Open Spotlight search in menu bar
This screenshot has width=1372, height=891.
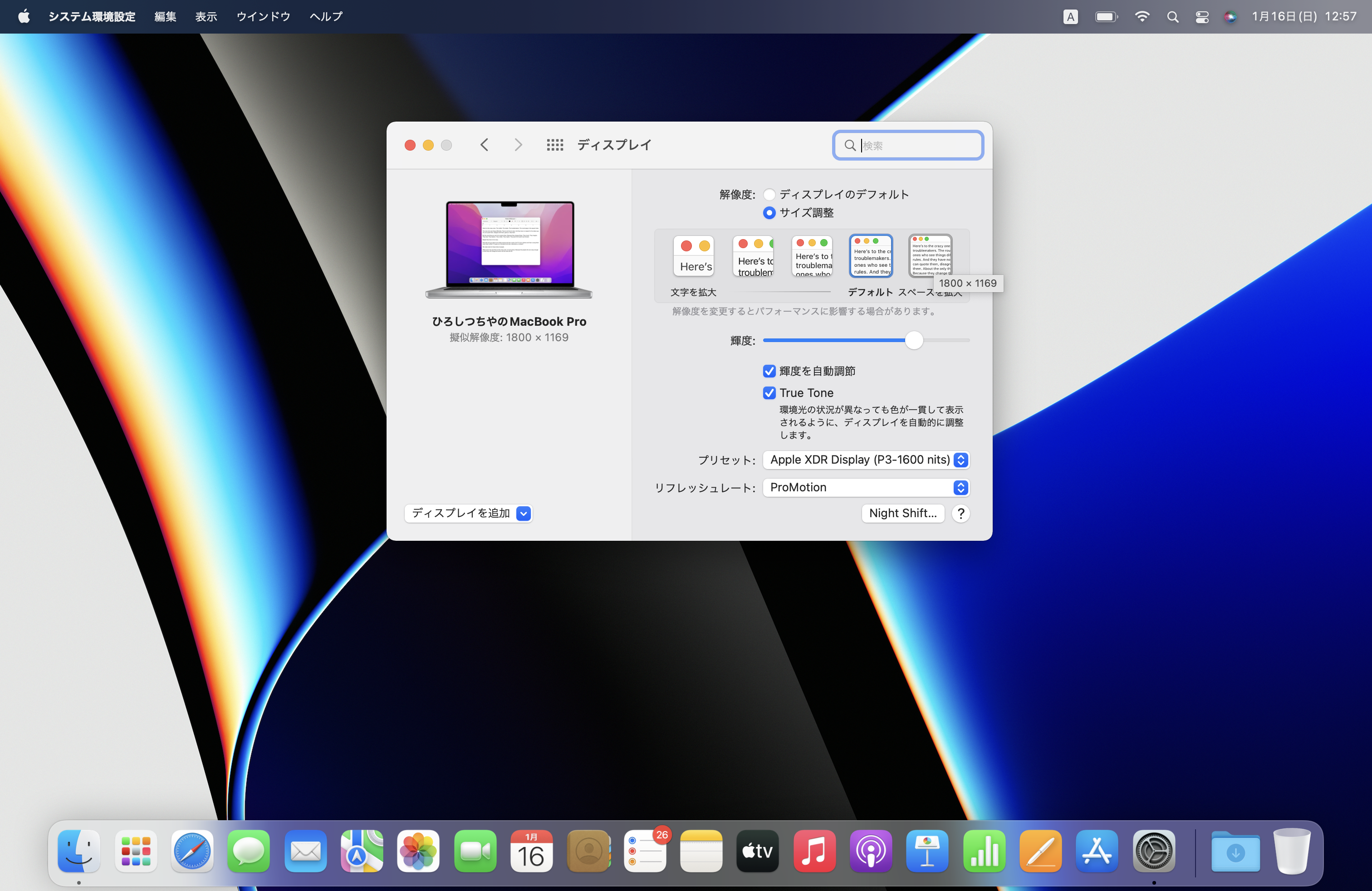point(1172,17)
